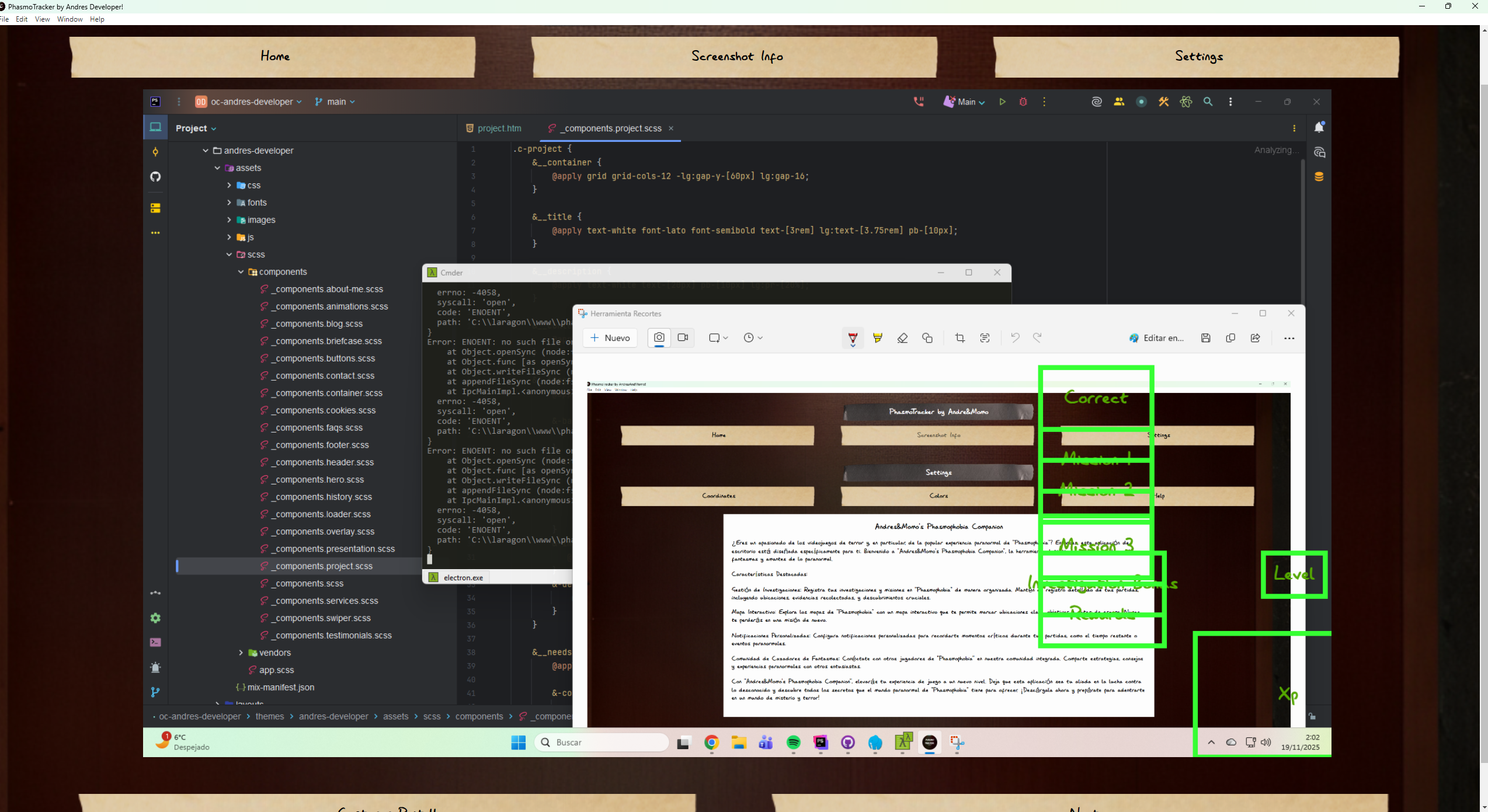
Task: Expand the vendors folder in project tree
Action: [x=241, y=653]
